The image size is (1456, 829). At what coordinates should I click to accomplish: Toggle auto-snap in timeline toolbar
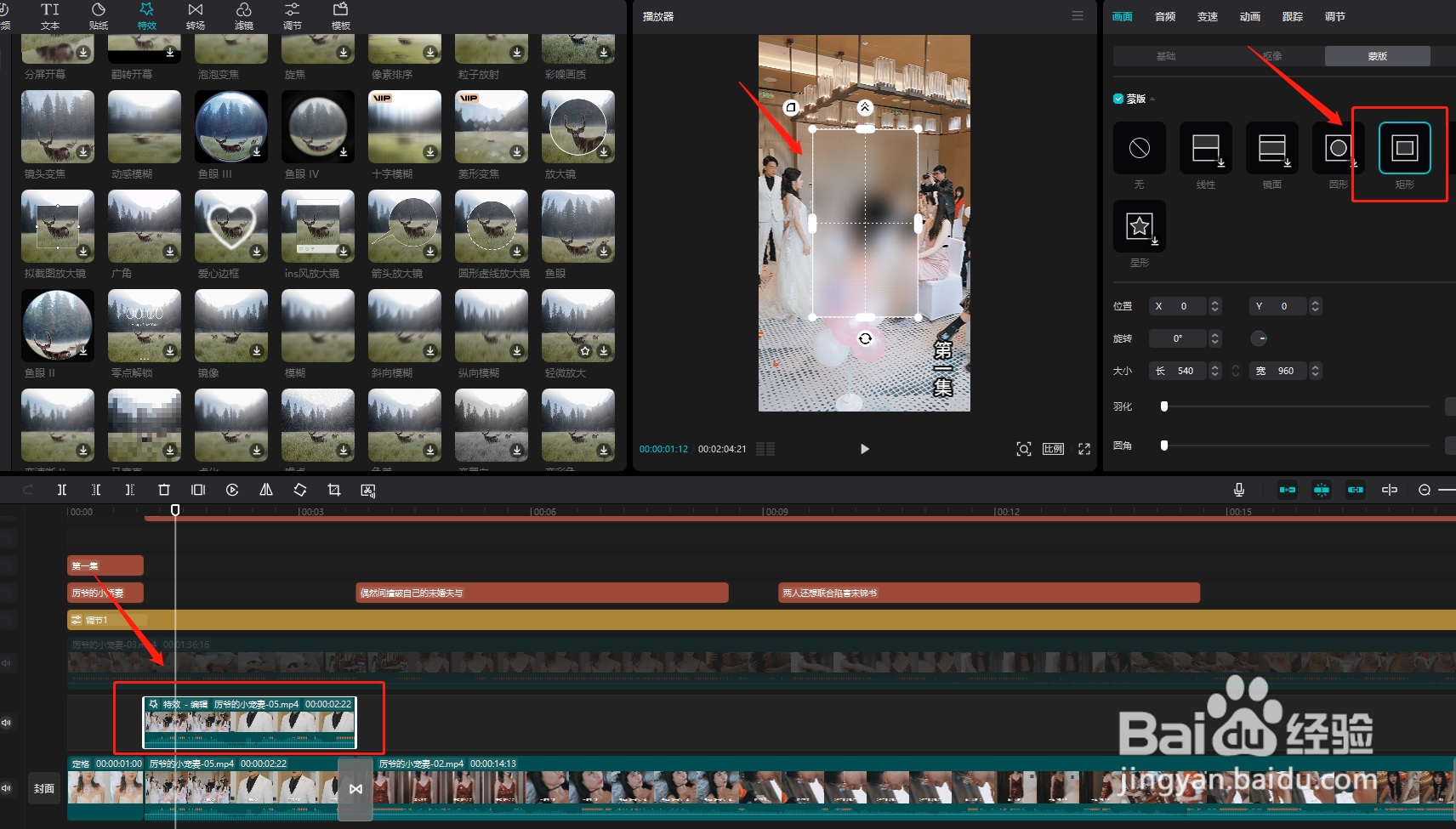coord(1322,490)
